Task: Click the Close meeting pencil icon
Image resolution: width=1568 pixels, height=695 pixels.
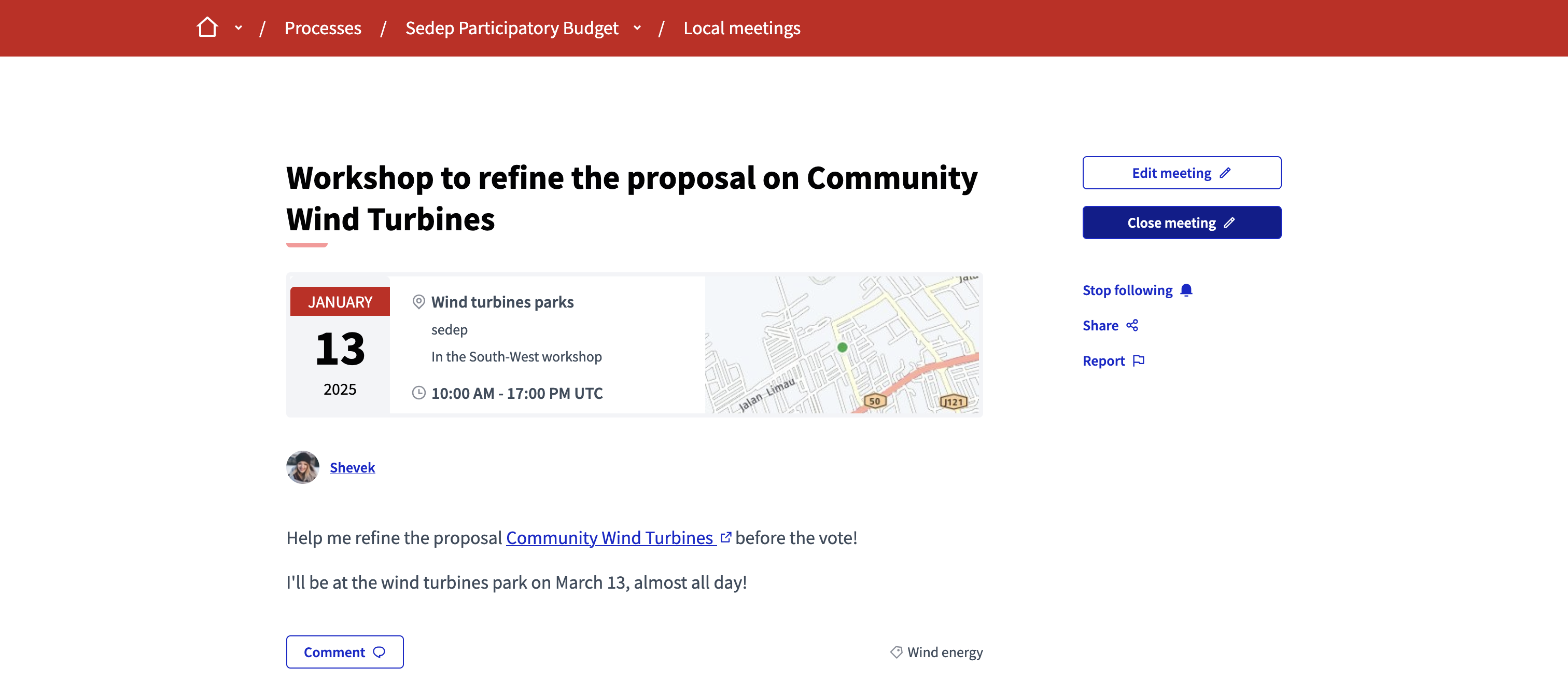Action: [1232, 222]
